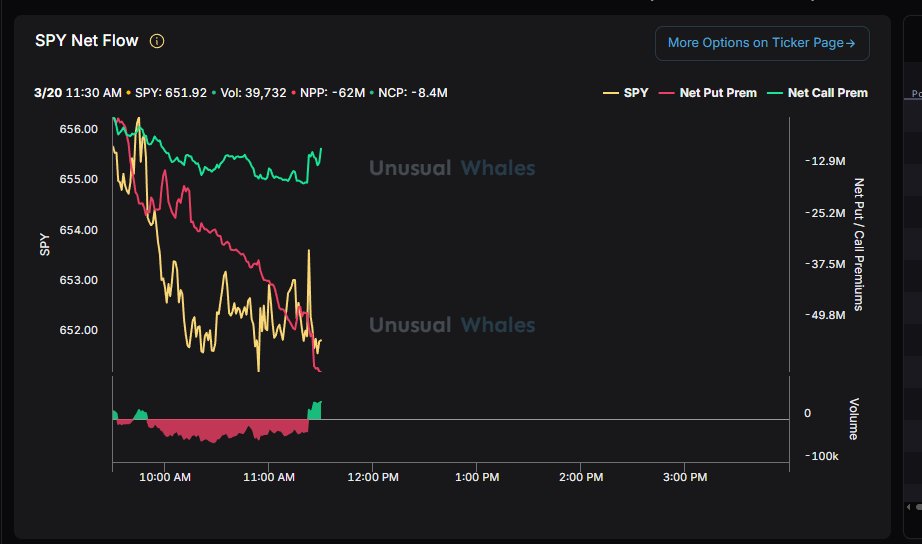Screen dimensions: 922x544
Task: Click the 10:00 AM time axis label
Action: [165, 477]
